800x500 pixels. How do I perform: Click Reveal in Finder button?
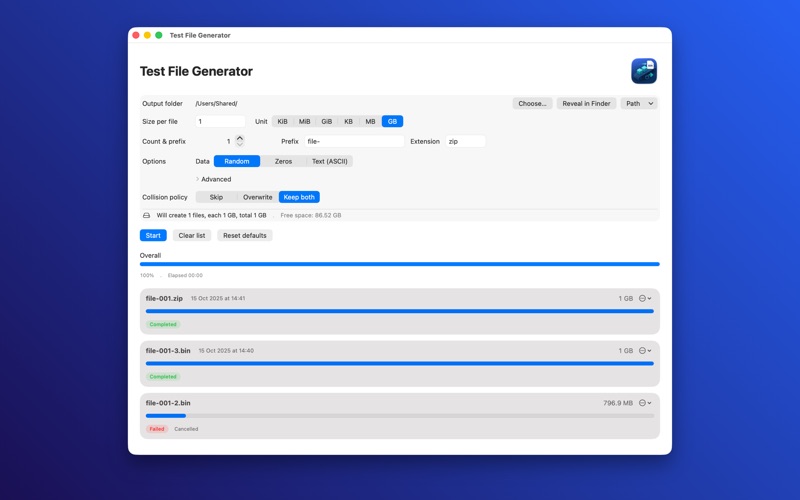coord(586,104)
